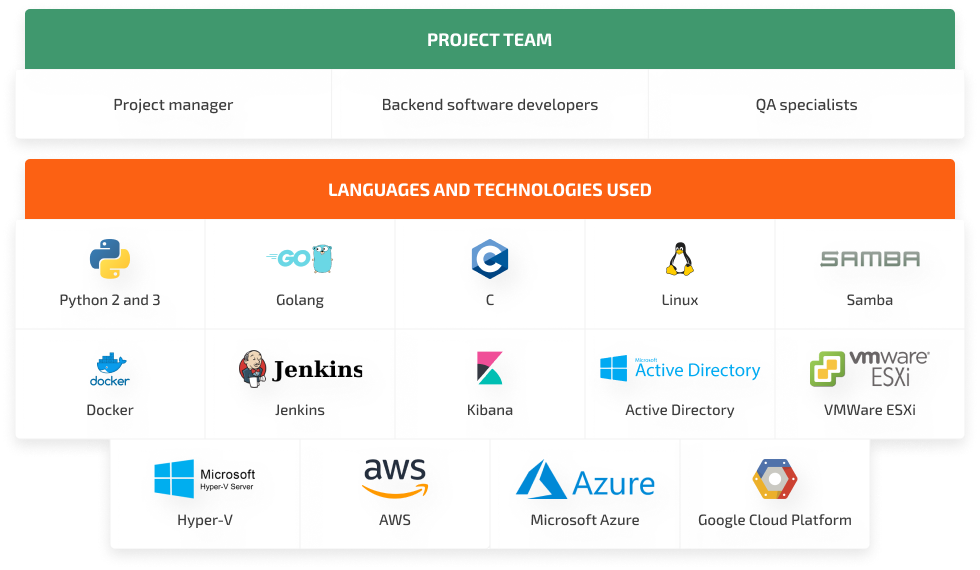Image resolution: width=980 pixels, height=570 pixels.
Task: Click the QA specialists cell
Action: (x=806, y=104)
